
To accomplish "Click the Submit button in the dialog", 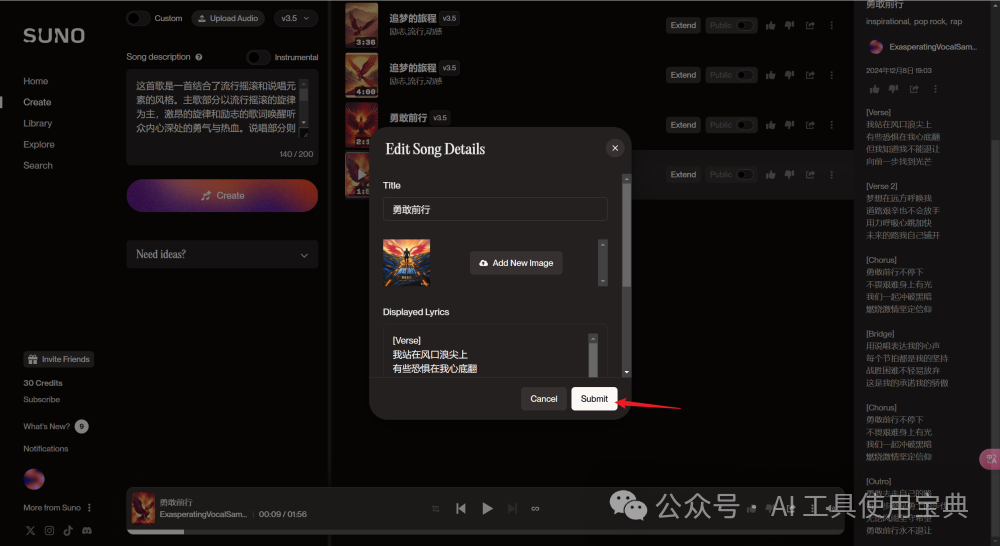I will point(594,399).
